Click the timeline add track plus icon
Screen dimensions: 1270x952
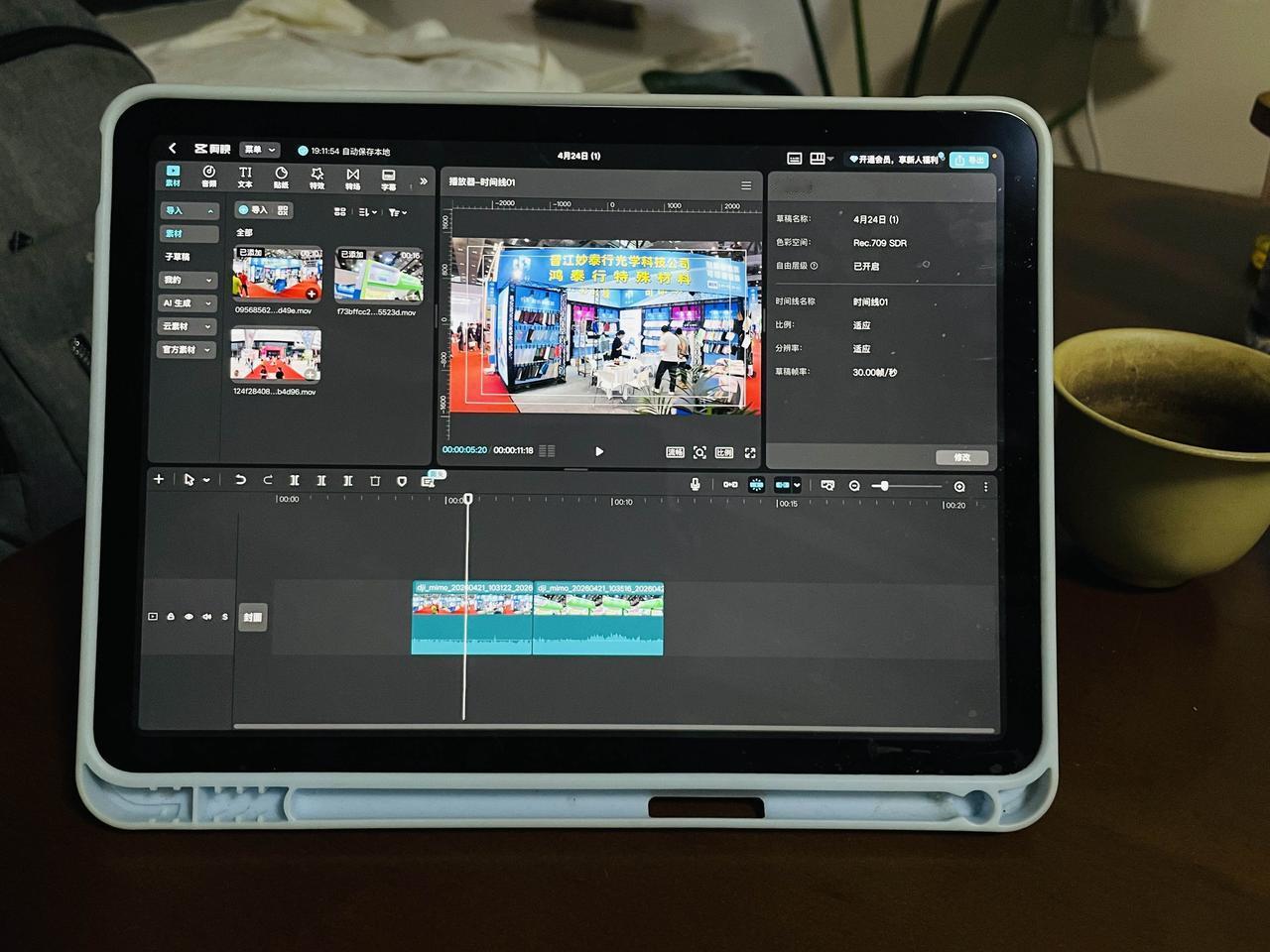pyautogui.click(x=158, y=479)
